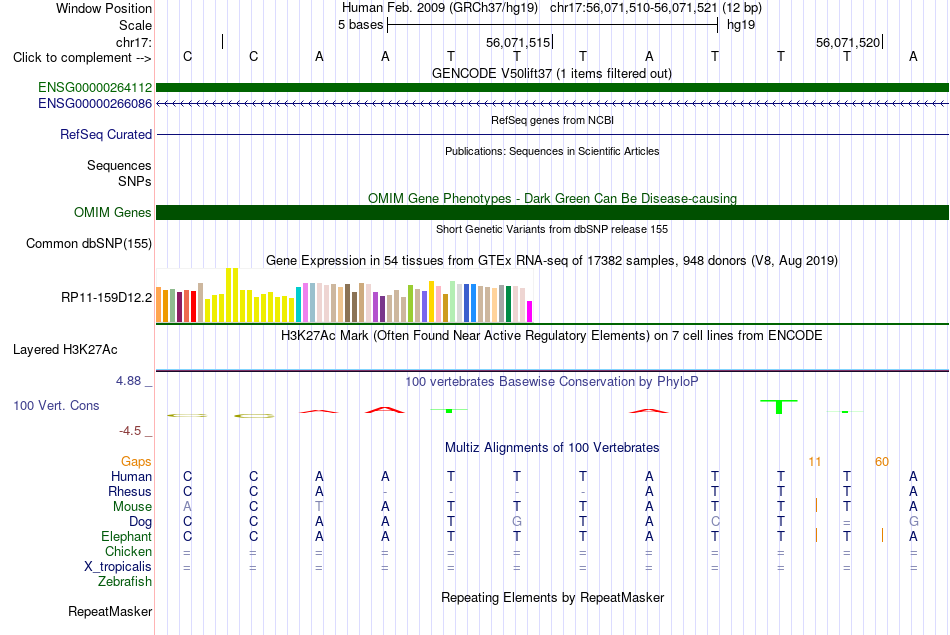Click the RefSeq Curated blue intron line

point(552,135)
